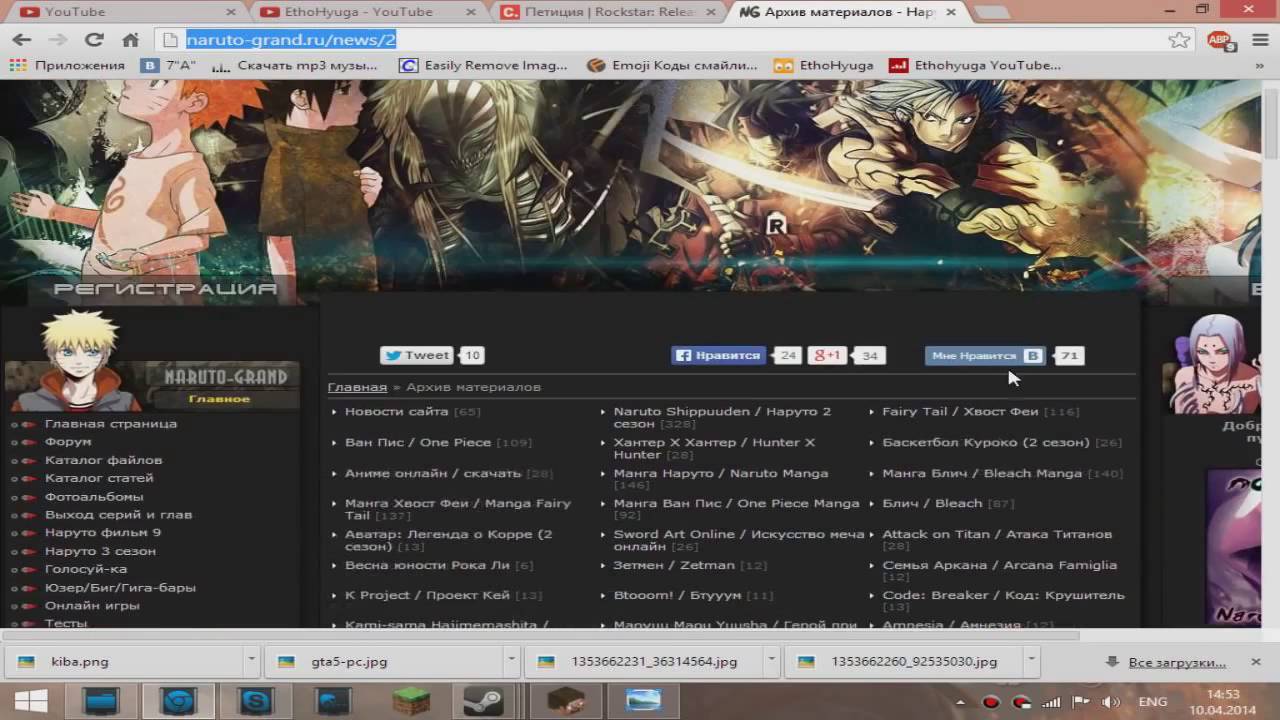1280x720 pixels.
Task: Click the Facebook Нравится button
Action: click(x=719, y=355)
